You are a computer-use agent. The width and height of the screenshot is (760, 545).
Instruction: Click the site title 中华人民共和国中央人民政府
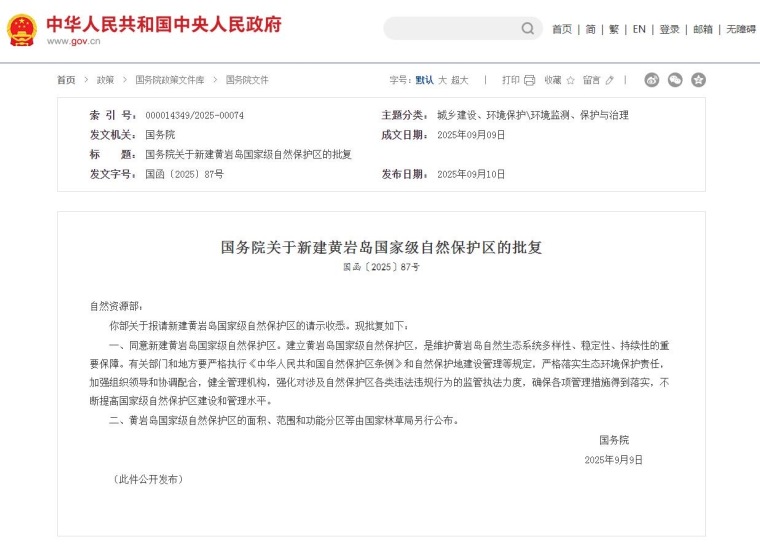coord(164,24)
